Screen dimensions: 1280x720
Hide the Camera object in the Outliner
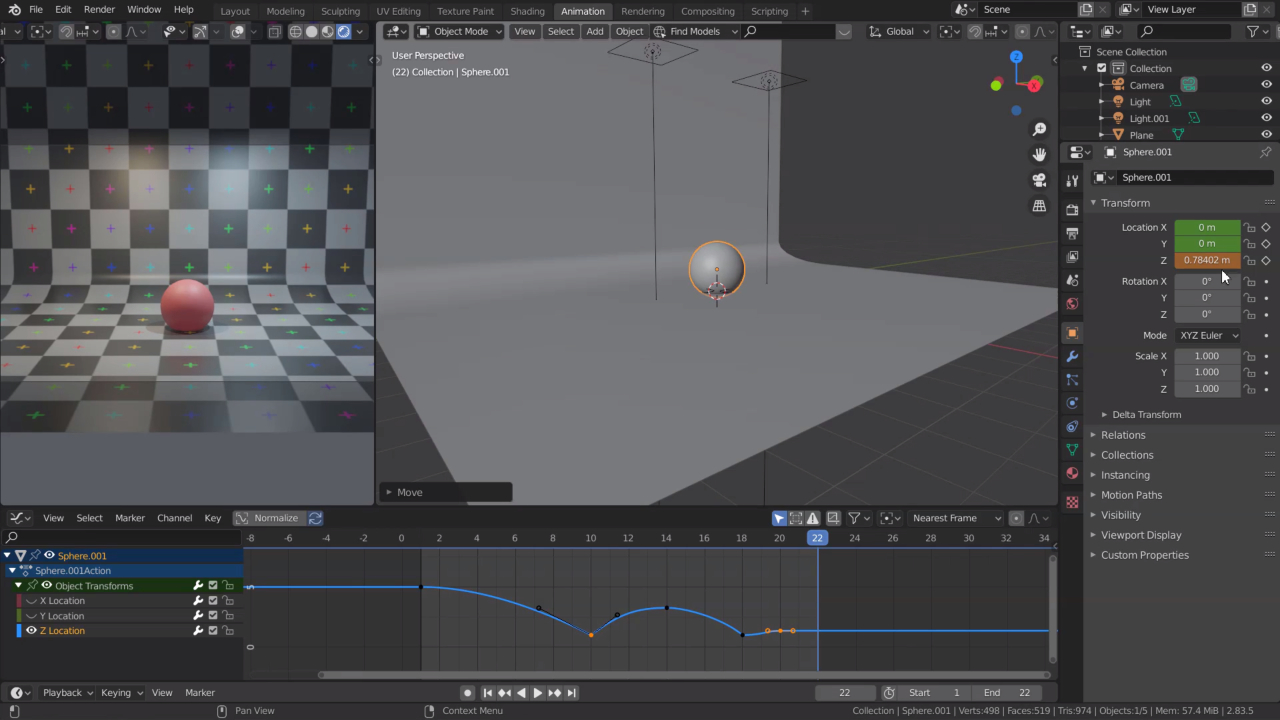[1266, 84]
